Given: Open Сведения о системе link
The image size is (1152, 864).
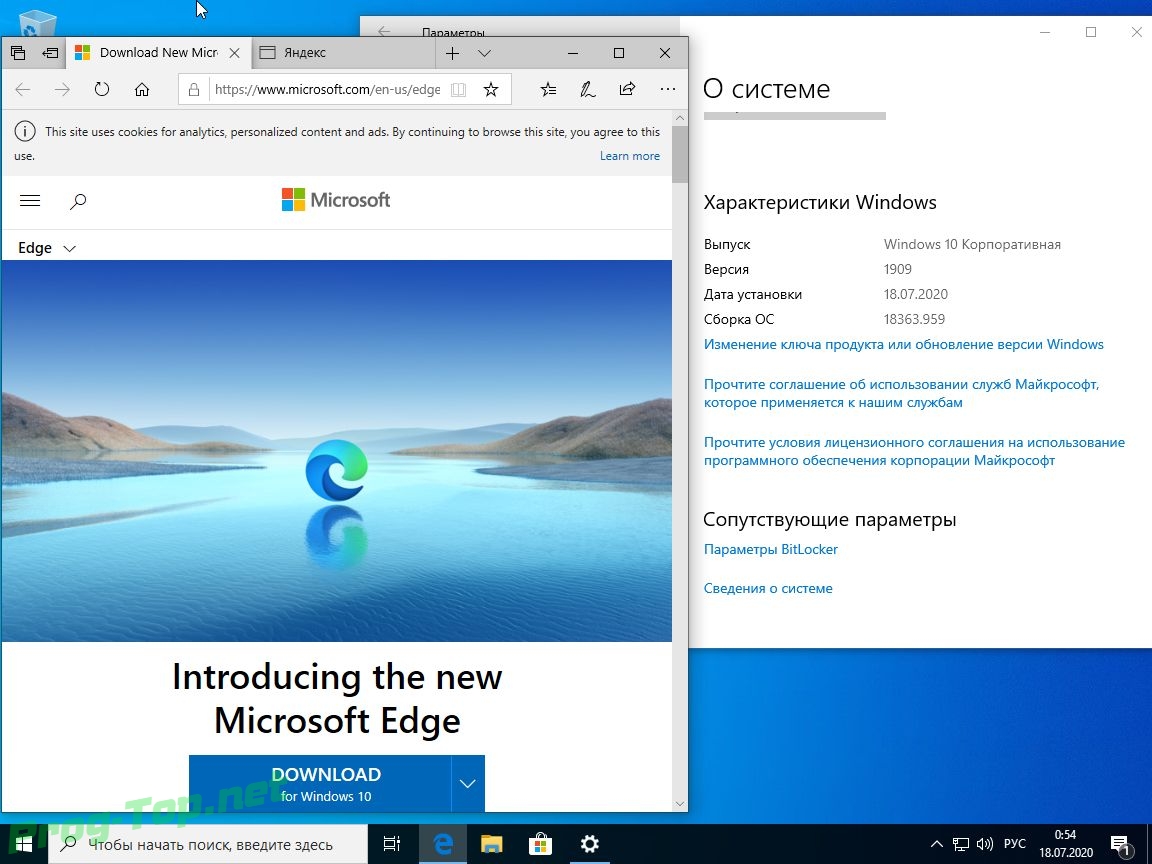Looking at the screenshot, I should tap(768, 588).
